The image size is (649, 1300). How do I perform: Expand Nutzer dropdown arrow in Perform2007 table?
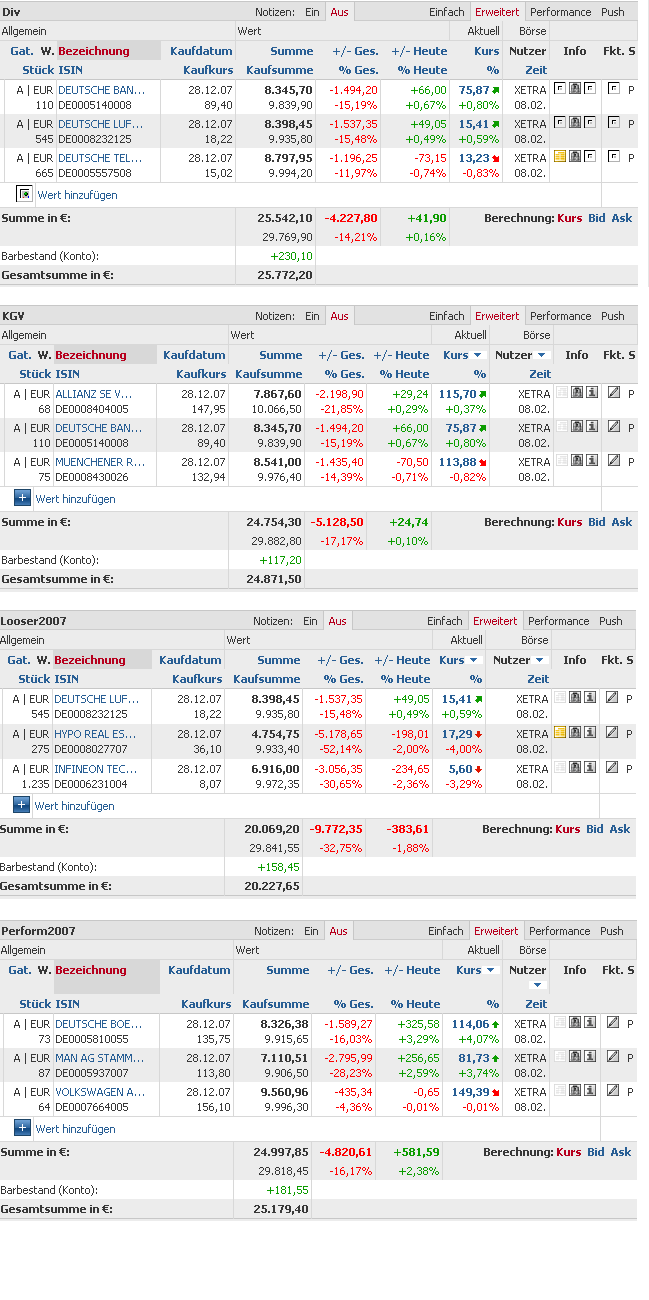coord(536,985)
